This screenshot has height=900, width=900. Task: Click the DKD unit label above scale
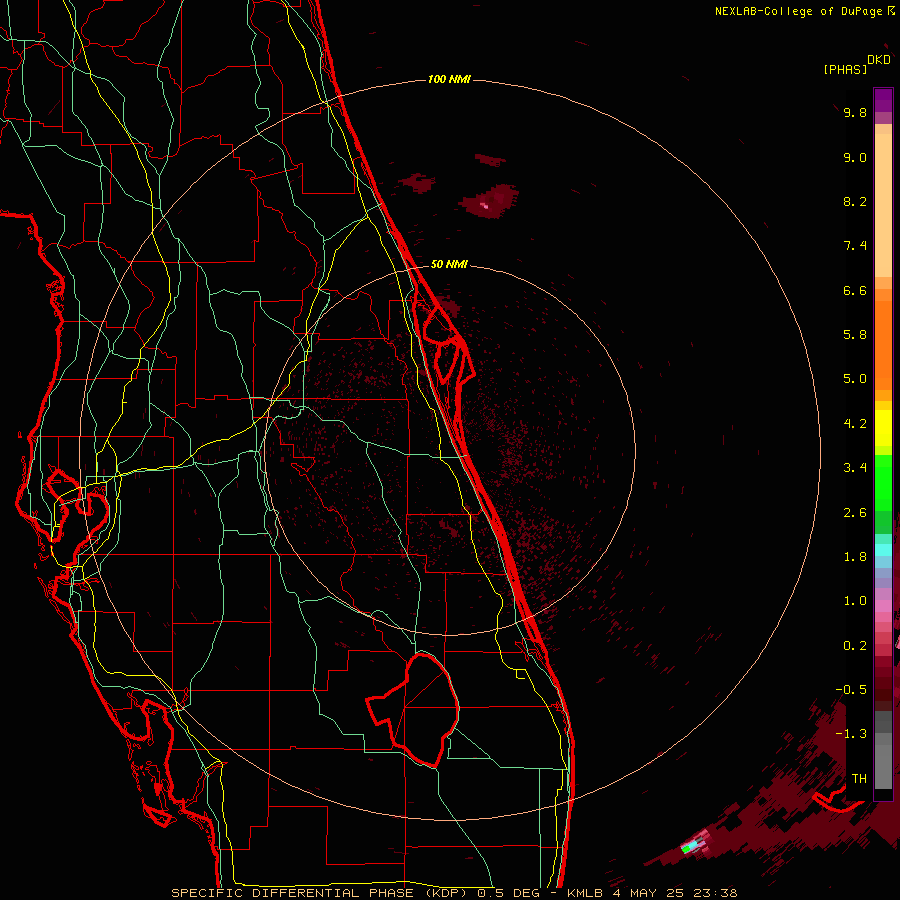[x=879, y=60]
